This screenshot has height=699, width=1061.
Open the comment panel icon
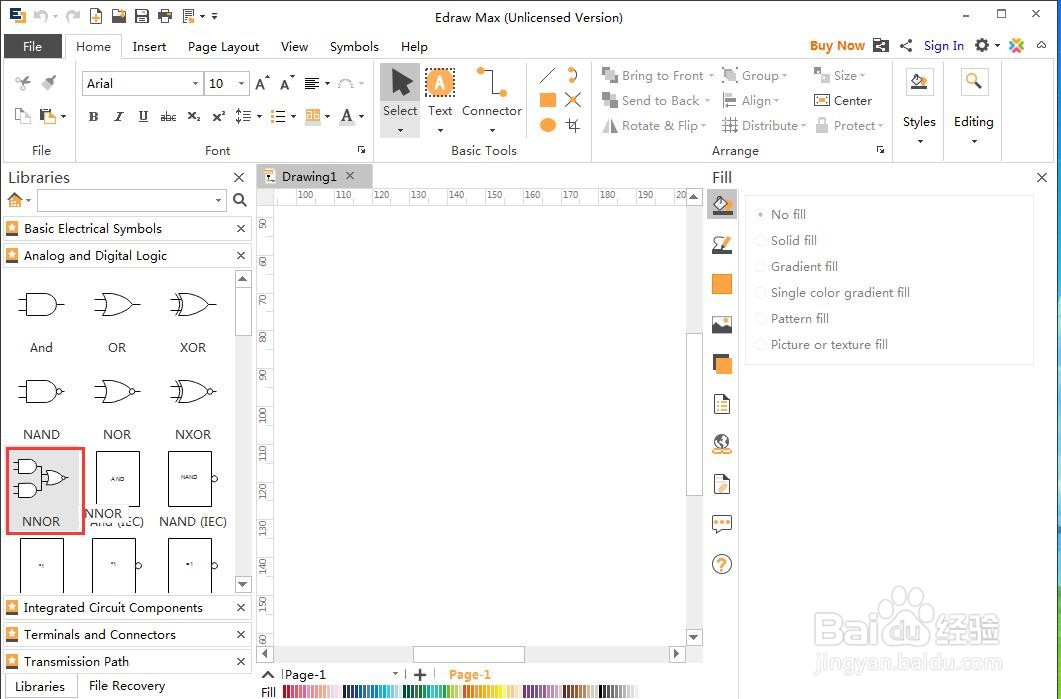click(722, 524)
